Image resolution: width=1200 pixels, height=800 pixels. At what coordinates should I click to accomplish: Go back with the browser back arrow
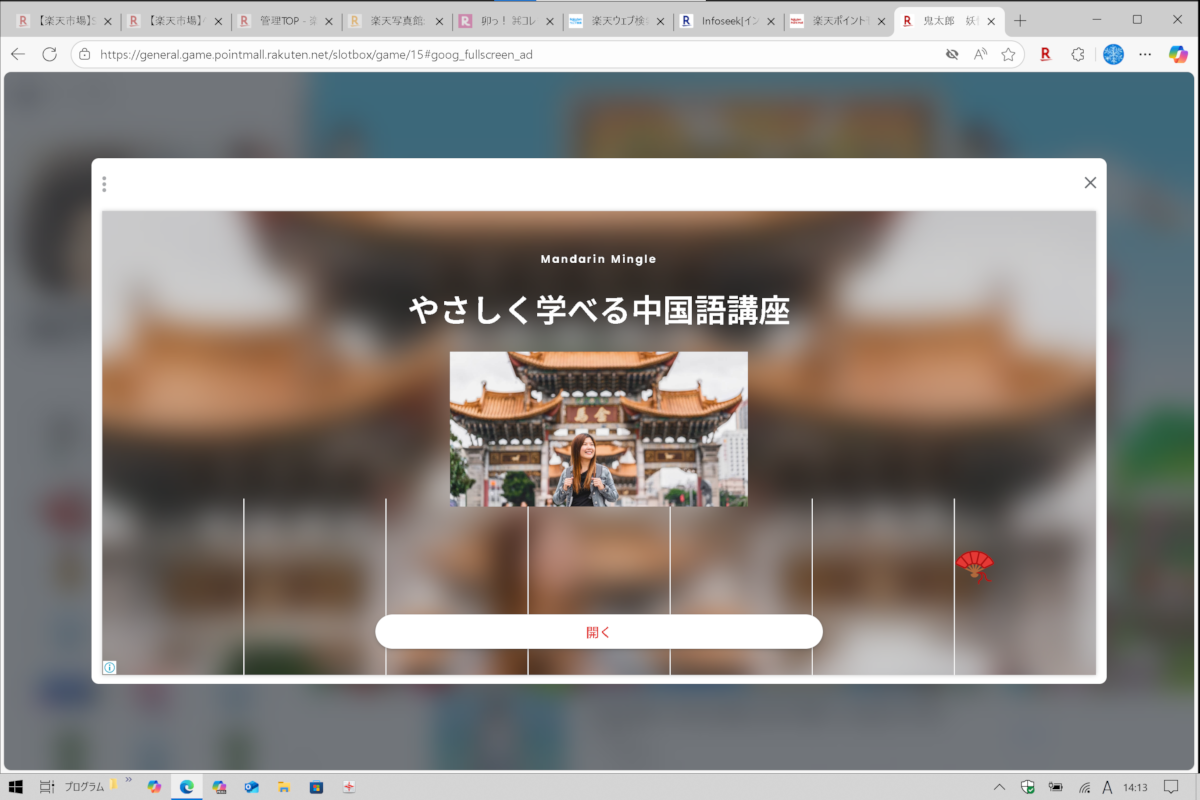coord(18,54)
